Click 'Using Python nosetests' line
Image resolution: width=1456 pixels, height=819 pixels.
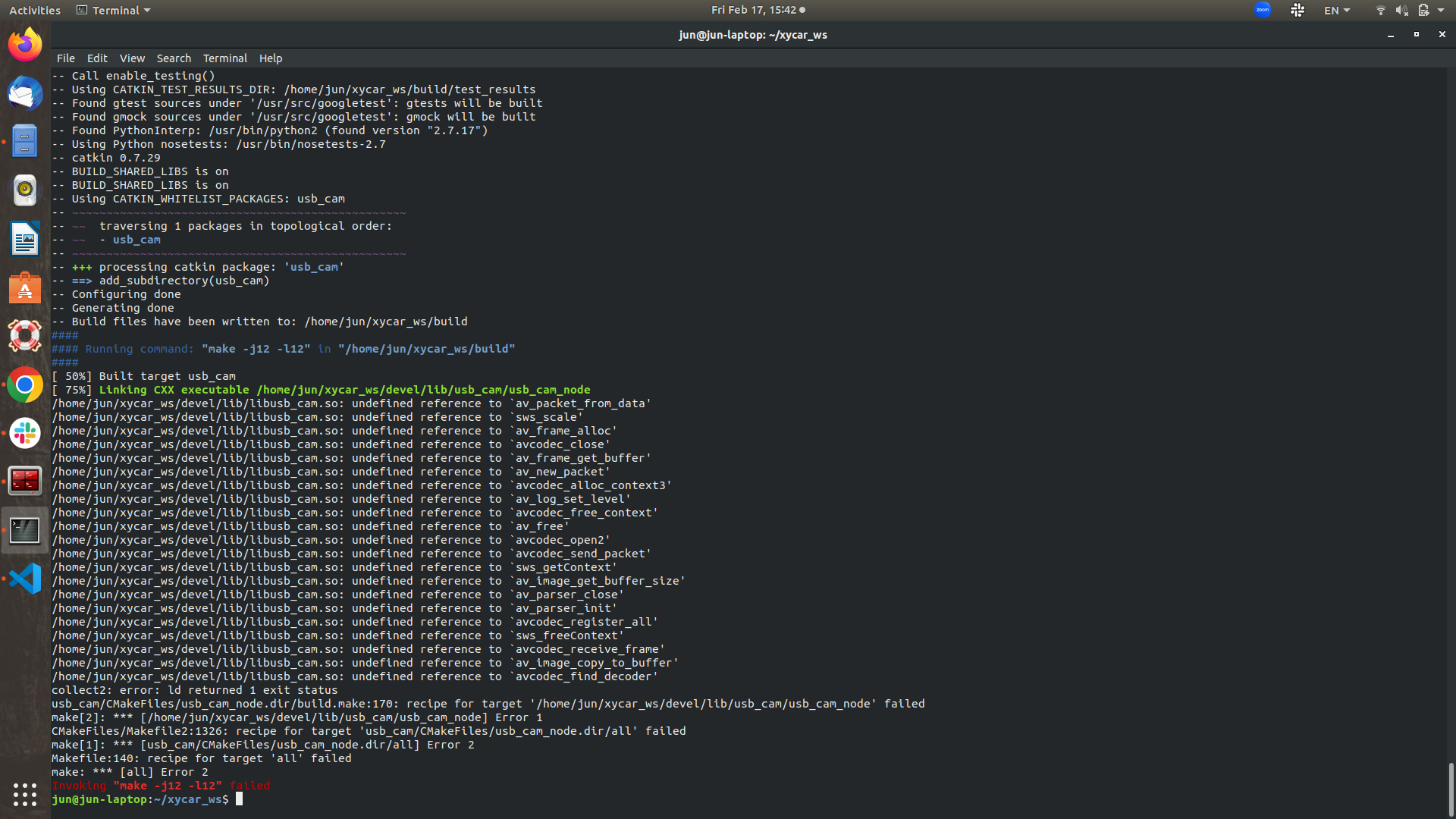point(218,144)
